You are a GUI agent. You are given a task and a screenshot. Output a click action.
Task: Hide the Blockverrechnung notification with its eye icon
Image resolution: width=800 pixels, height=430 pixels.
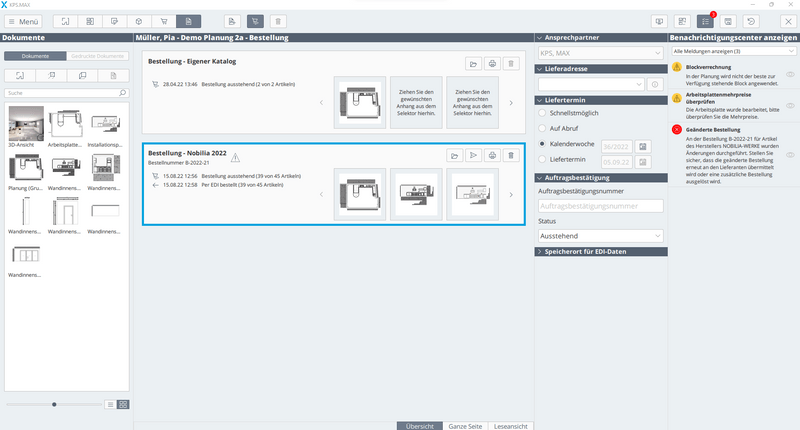pos(791,75)
